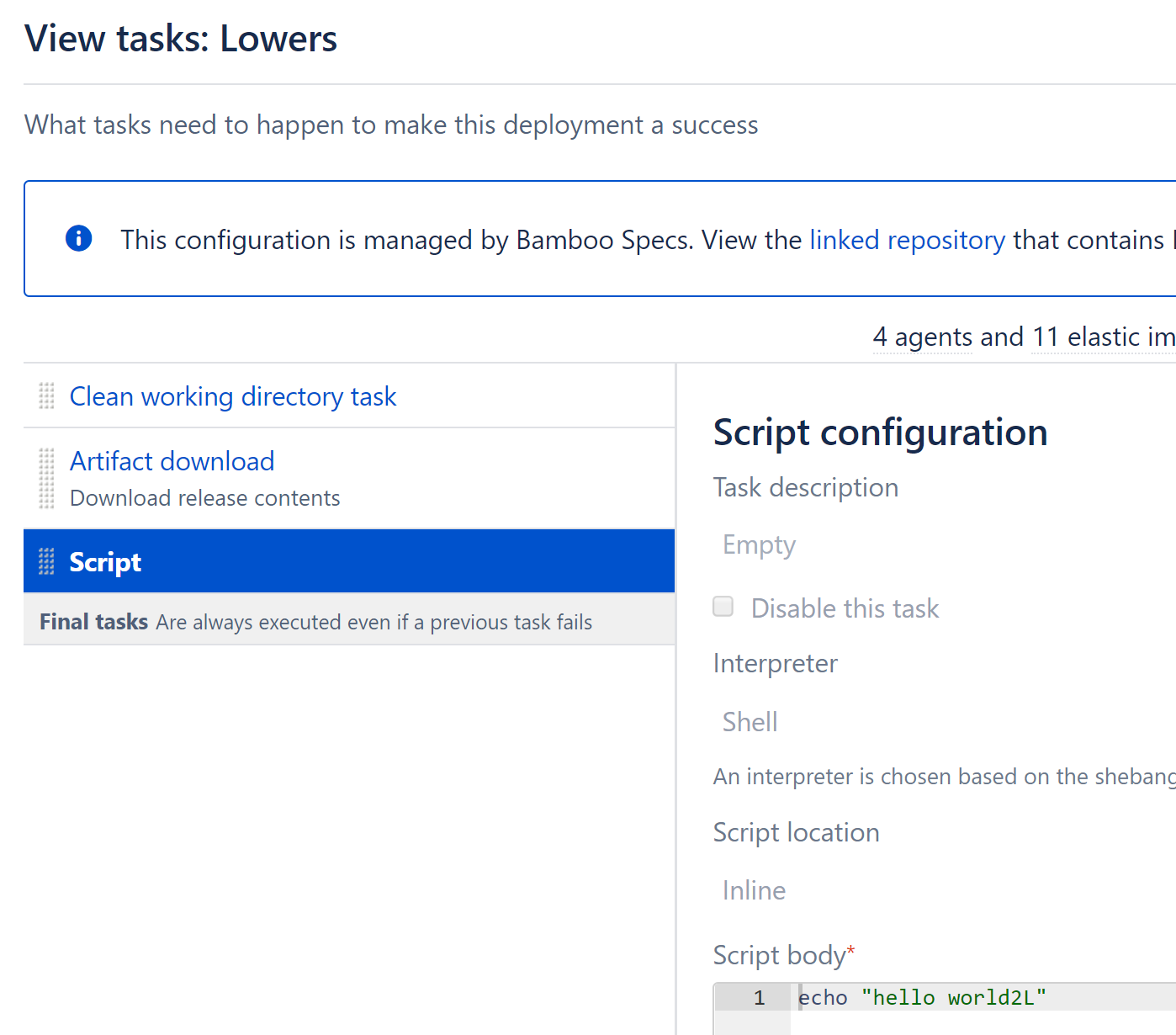Grab the drag handle beside Artifact download
1176x1035 pixels.
click(x=46, y=478)
